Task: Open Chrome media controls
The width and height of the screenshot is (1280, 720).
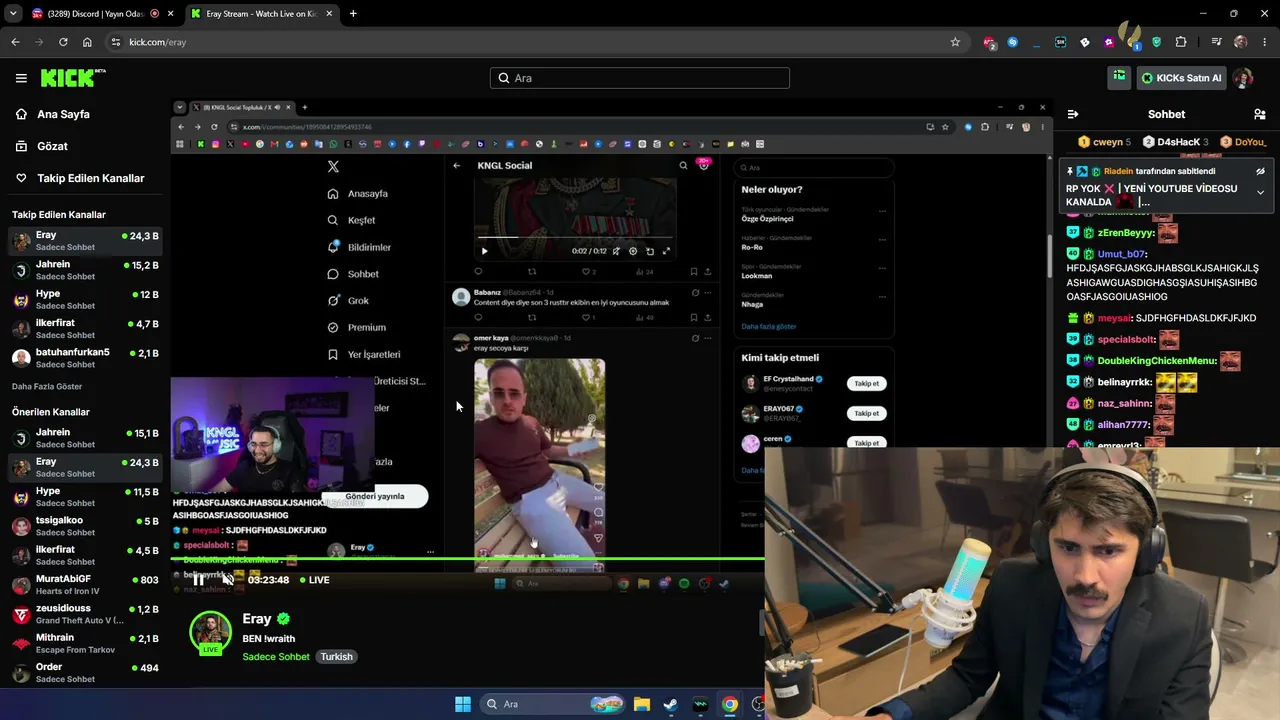Action: tap(1216, 42)
